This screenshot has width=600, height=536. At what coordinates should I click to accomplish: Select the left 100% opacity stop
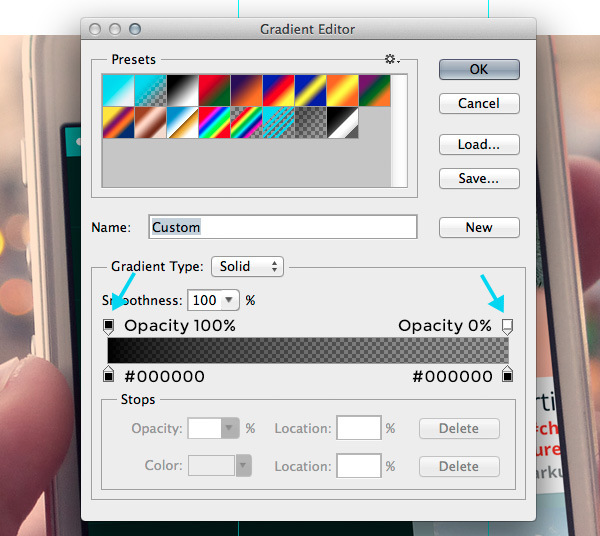(109, 326)
